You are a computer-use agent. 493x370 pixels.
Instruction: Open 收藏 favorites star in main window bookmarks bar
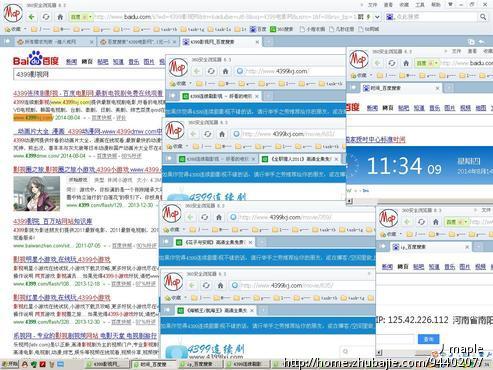tap(13, 29)
